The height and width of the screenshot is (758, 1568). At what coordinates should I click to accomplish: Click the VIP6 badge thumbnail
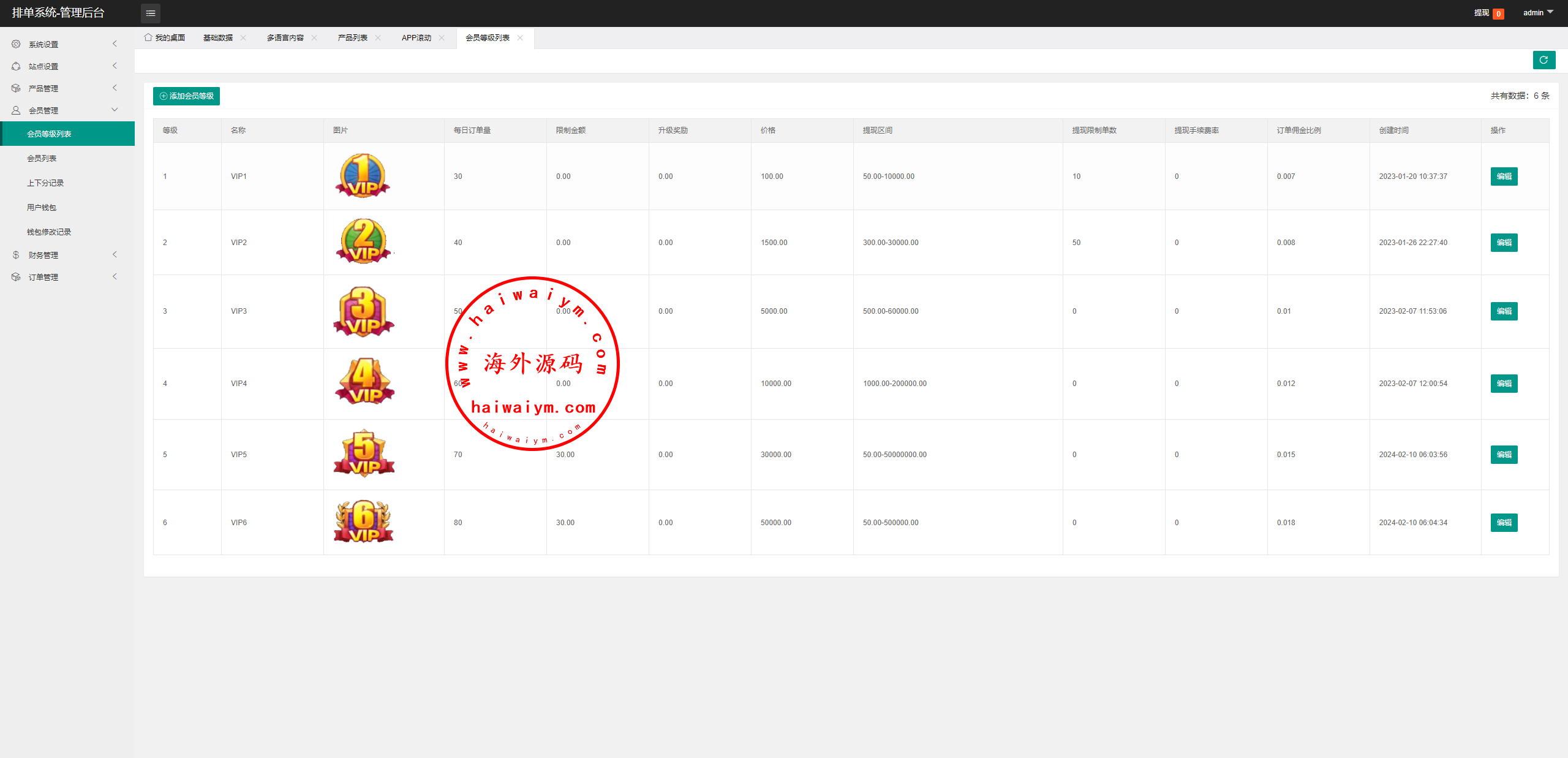point(364,522)
